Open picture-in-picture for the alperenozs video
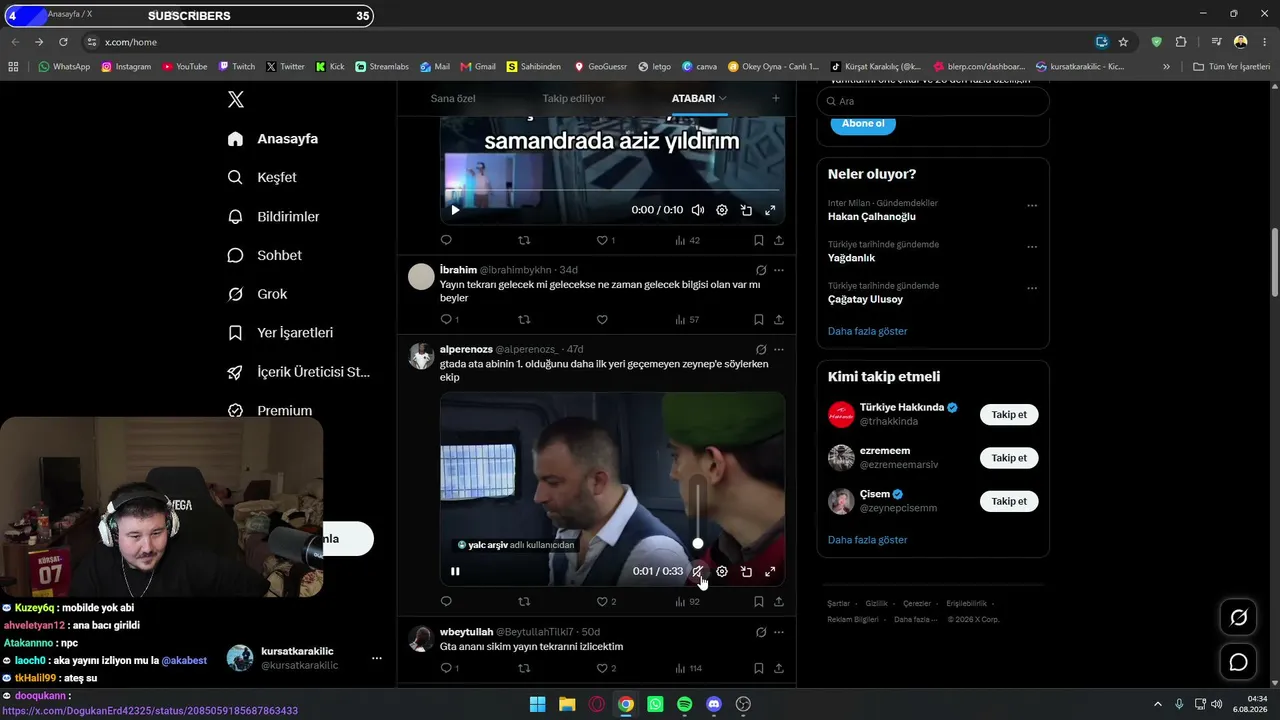The height and width of the screenshot is (720, 1280). pos(746,572)
